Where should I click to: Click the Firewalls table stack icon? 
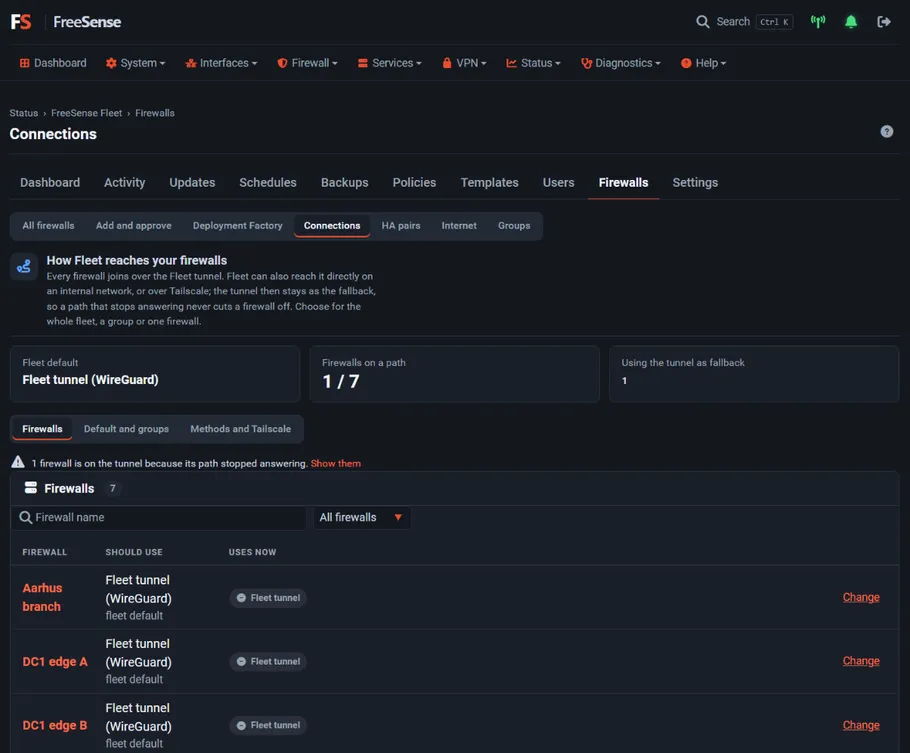(31, 488)
